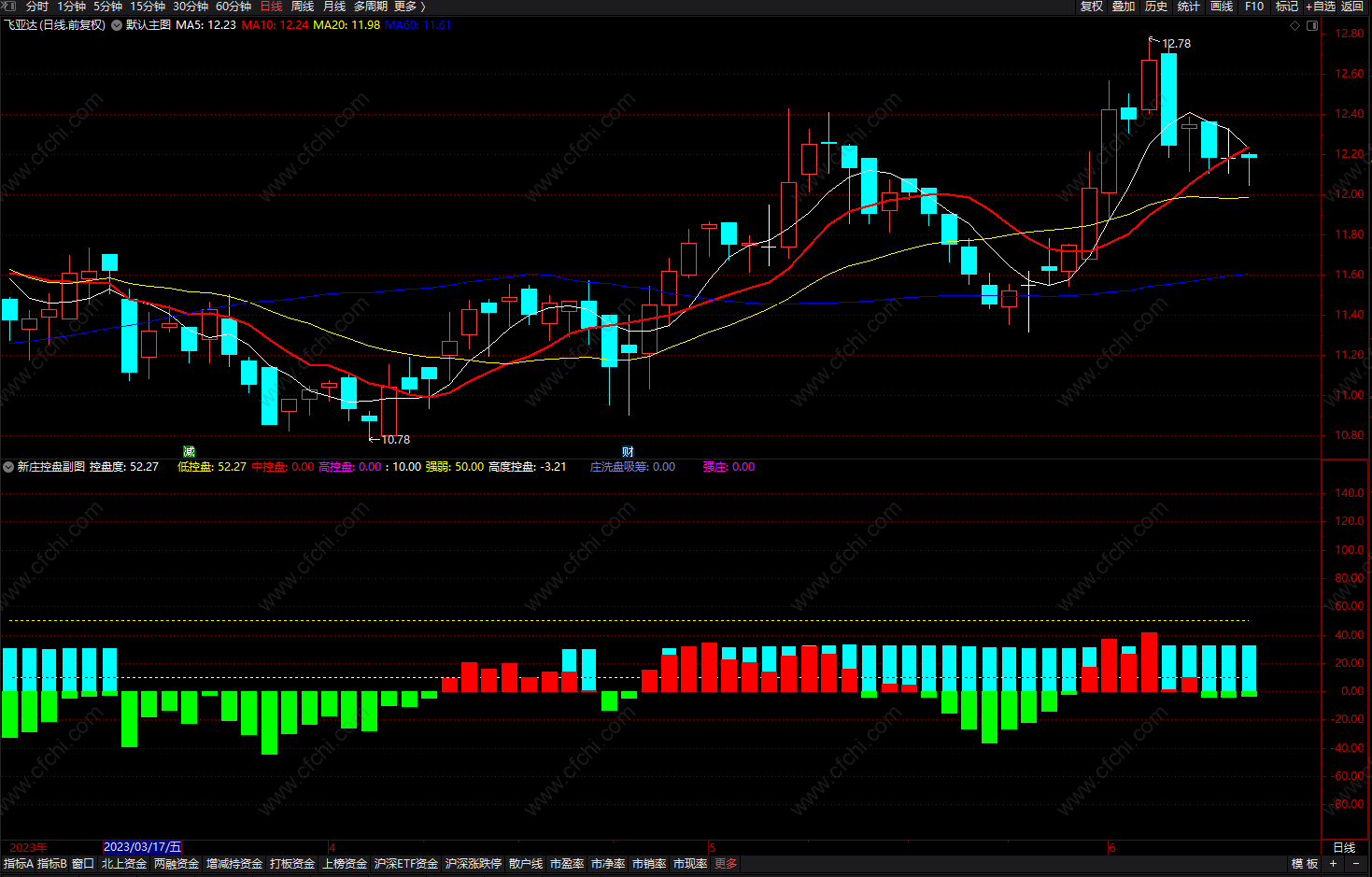Select the 日线 daily period tab

tap(271, 7)
